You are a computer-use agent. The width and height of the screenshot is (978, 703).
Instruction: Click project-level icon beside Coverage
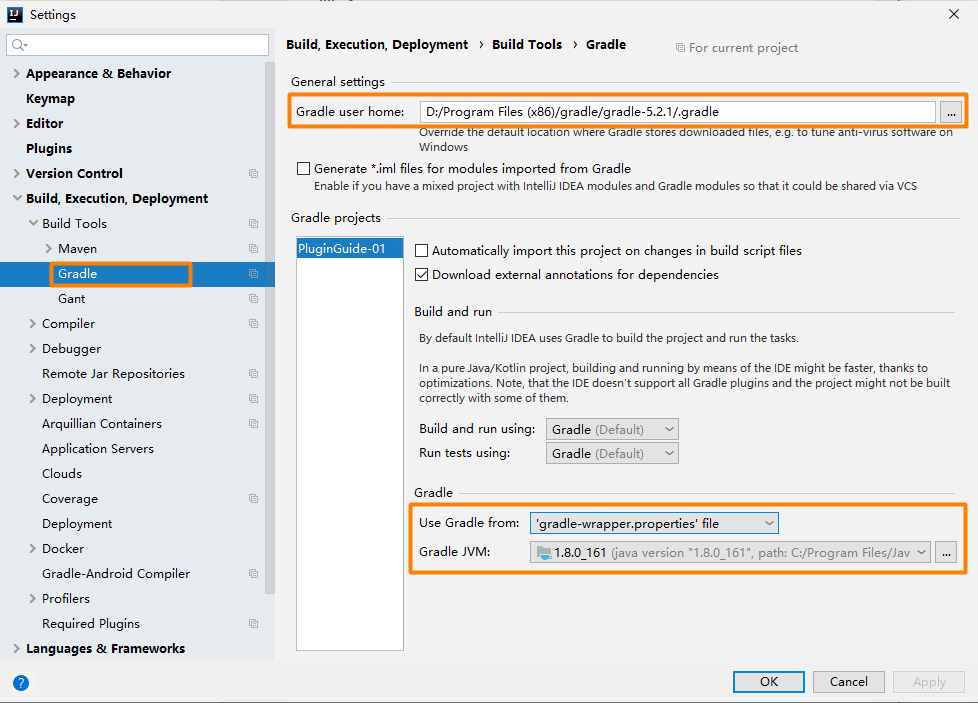pyautogui.click(x=253, y=498)
